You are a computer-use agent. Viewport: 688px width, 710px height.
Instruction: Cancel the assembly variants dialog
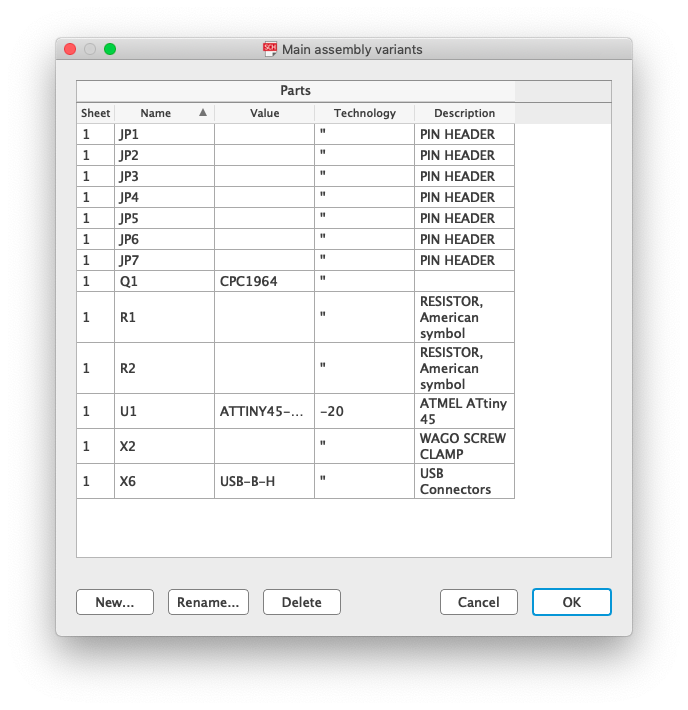(479, 602)
